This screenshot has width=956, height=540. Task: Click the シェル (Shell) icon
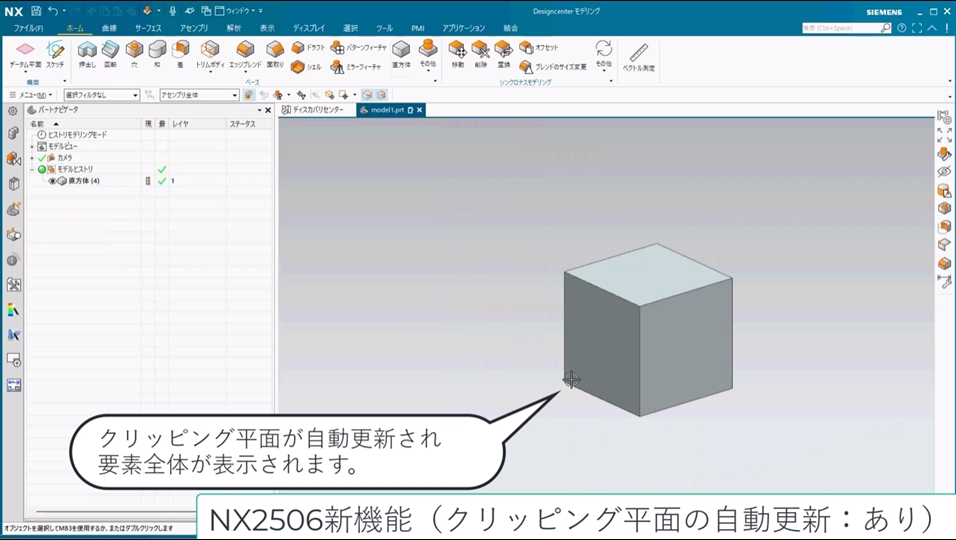pos(298,67)
